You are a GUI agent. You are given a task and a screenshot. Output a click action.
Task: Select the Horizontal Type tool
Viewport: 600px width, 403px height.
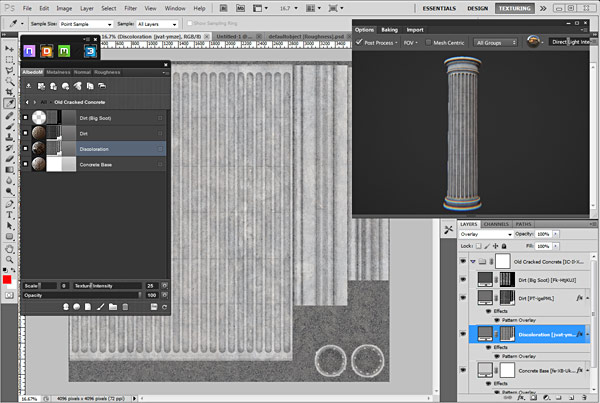[x=9, y=215]
